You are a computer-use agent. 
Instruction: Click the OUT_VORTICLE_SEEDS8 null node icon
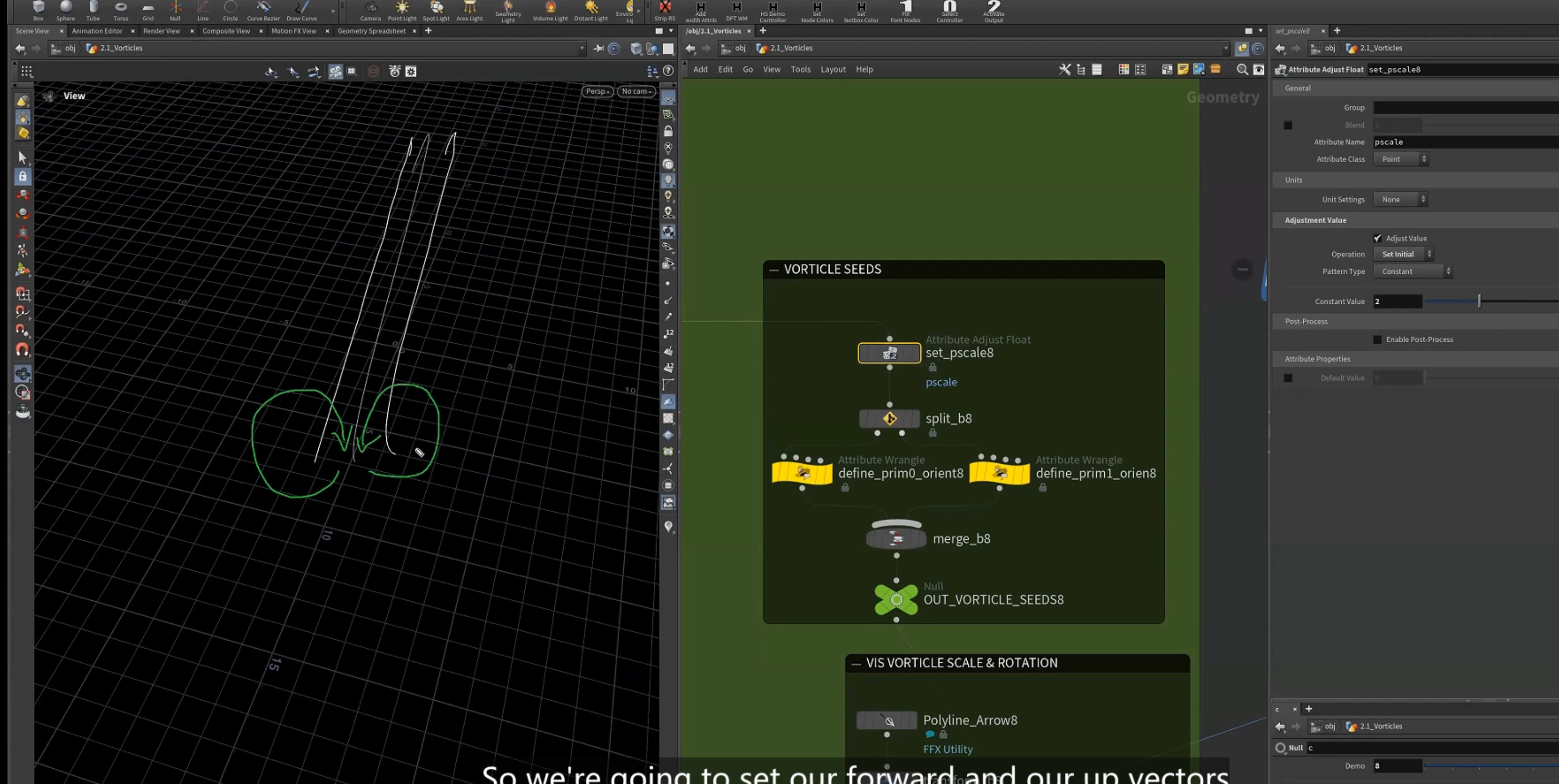coord(896,599)
